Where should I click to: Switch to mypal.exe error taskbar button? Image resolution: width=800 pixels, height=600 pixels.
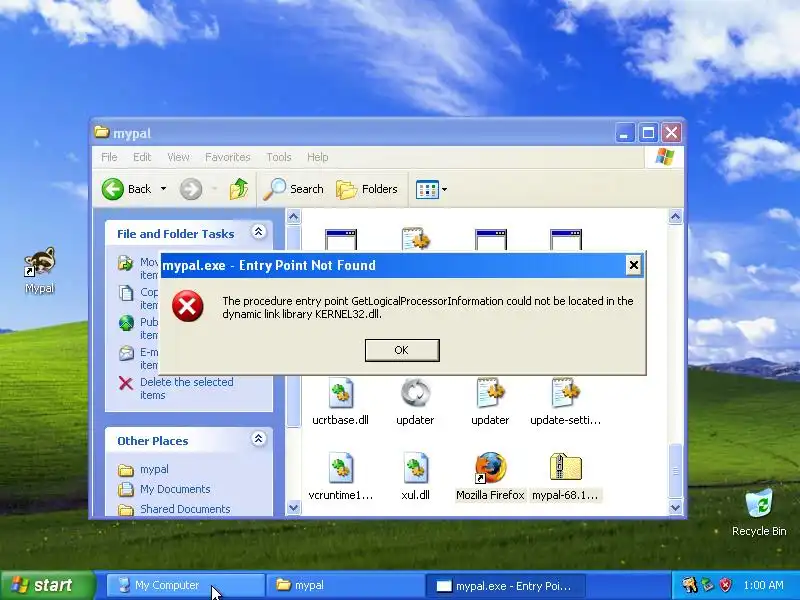tap(505, 585)
